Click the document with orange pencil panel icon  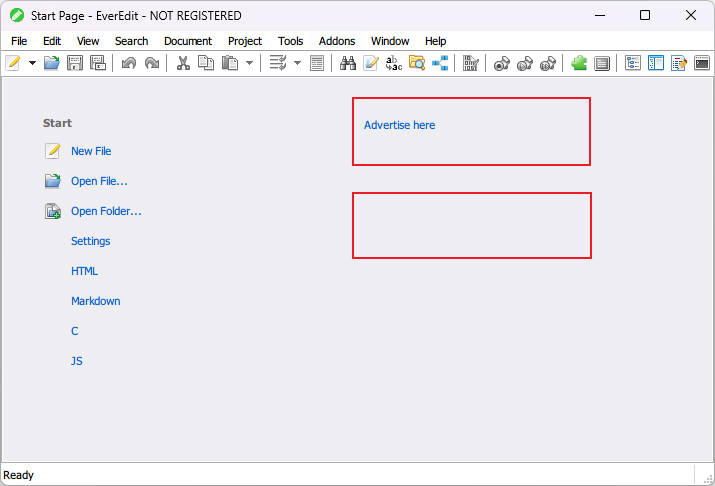[679, 63]
